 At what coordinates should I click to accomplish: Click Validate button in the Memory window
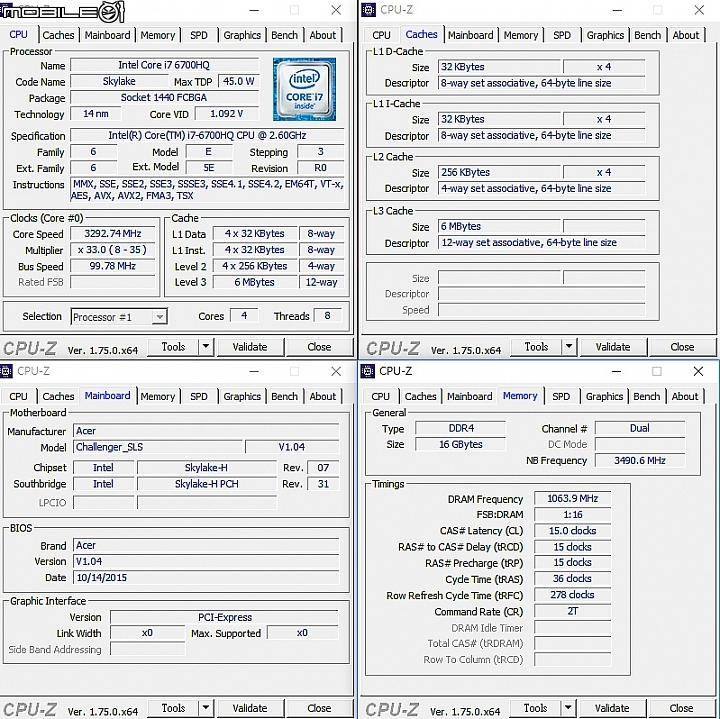[x=612, y=708]
